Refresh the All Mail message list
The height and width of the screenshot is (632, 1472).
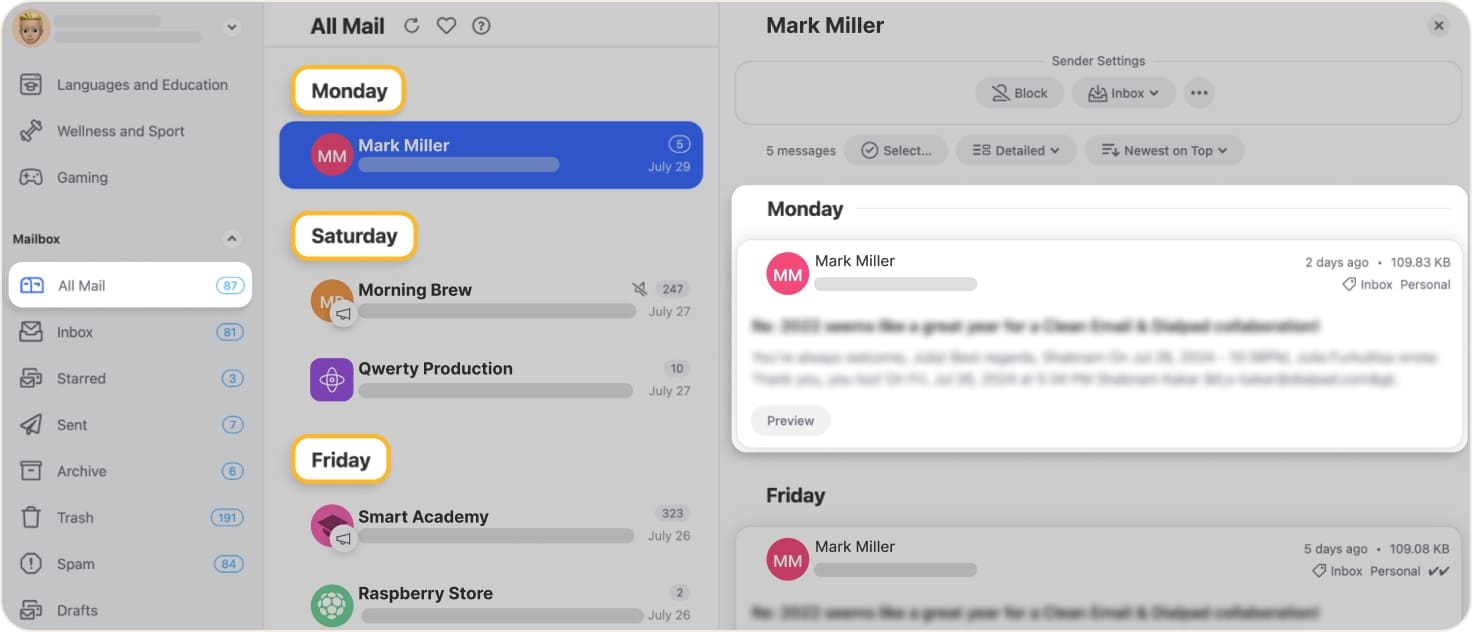[x=411, y=26]
